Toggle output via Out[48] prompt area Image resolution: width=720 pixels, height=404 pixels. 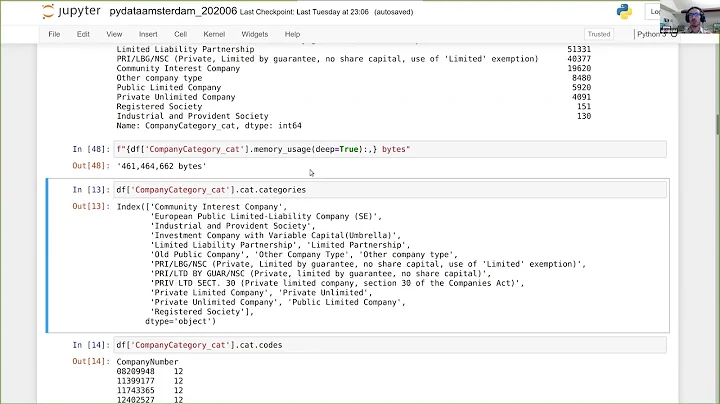89,166
